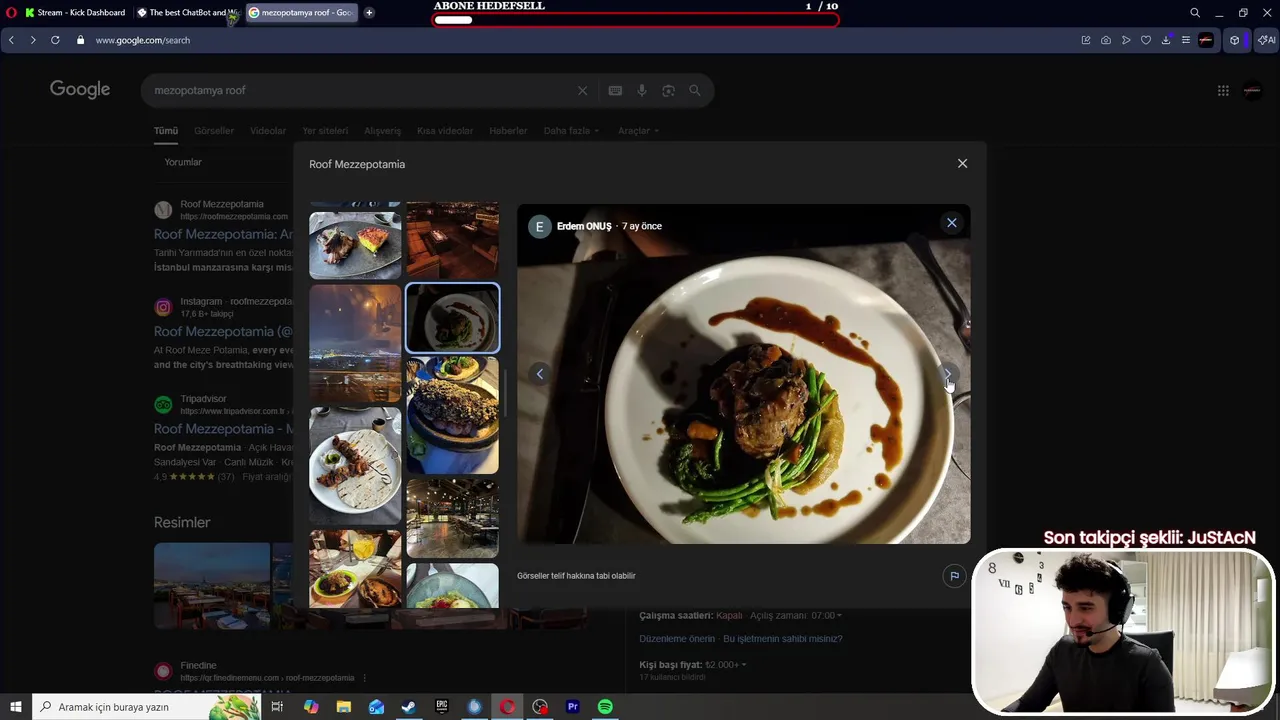Open Steam from the taskbar
Viewport: 1280px width, 720px height.
point(409,707)
